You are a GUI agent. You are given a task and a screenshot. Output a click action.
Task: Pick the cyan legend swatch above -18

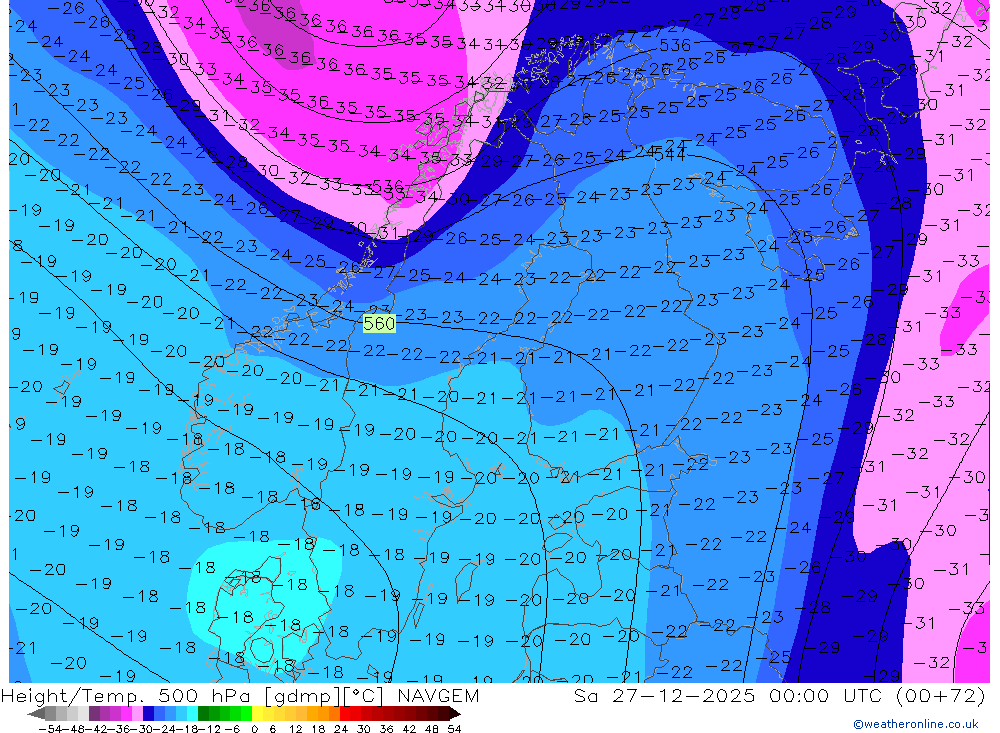[x=192, y=713]
